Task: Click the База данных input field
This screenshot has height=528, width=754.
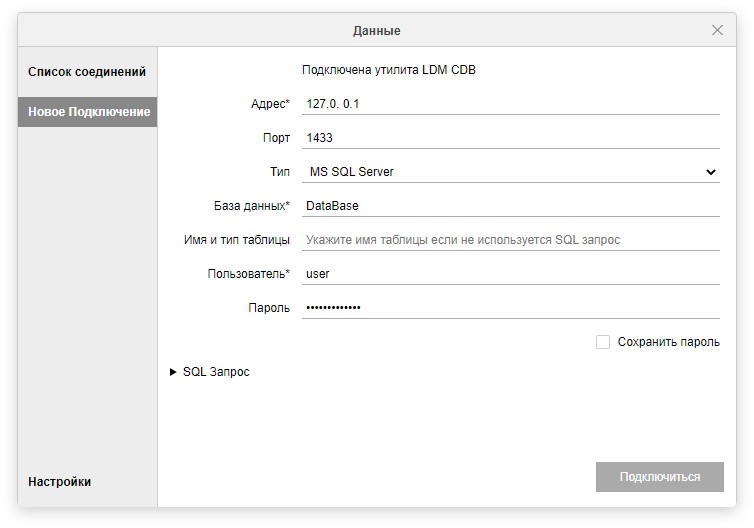Action: click(x=510, y=206)
